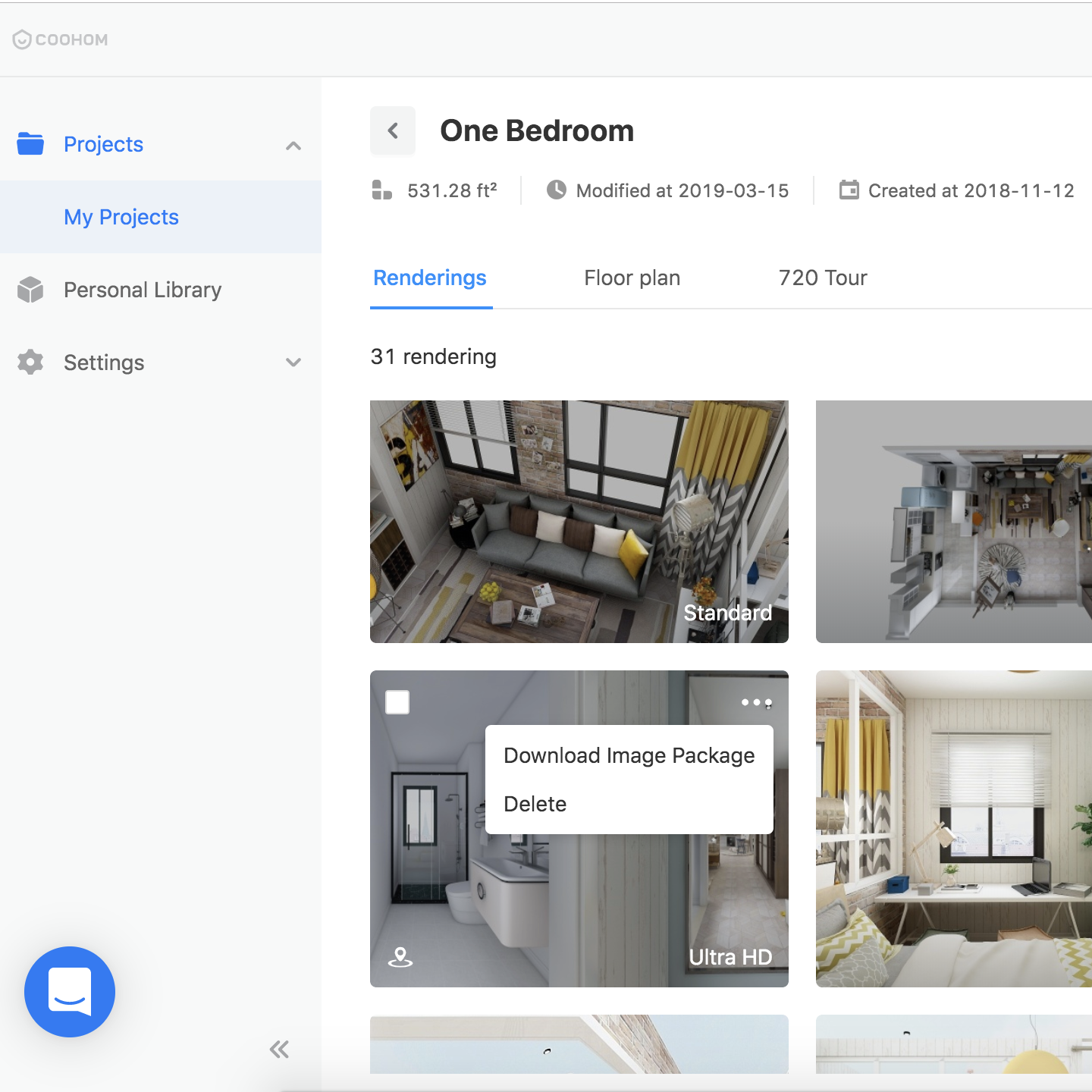Collapse the Projects section chevron
The image size is (1092, 1092).
(293, 146)
